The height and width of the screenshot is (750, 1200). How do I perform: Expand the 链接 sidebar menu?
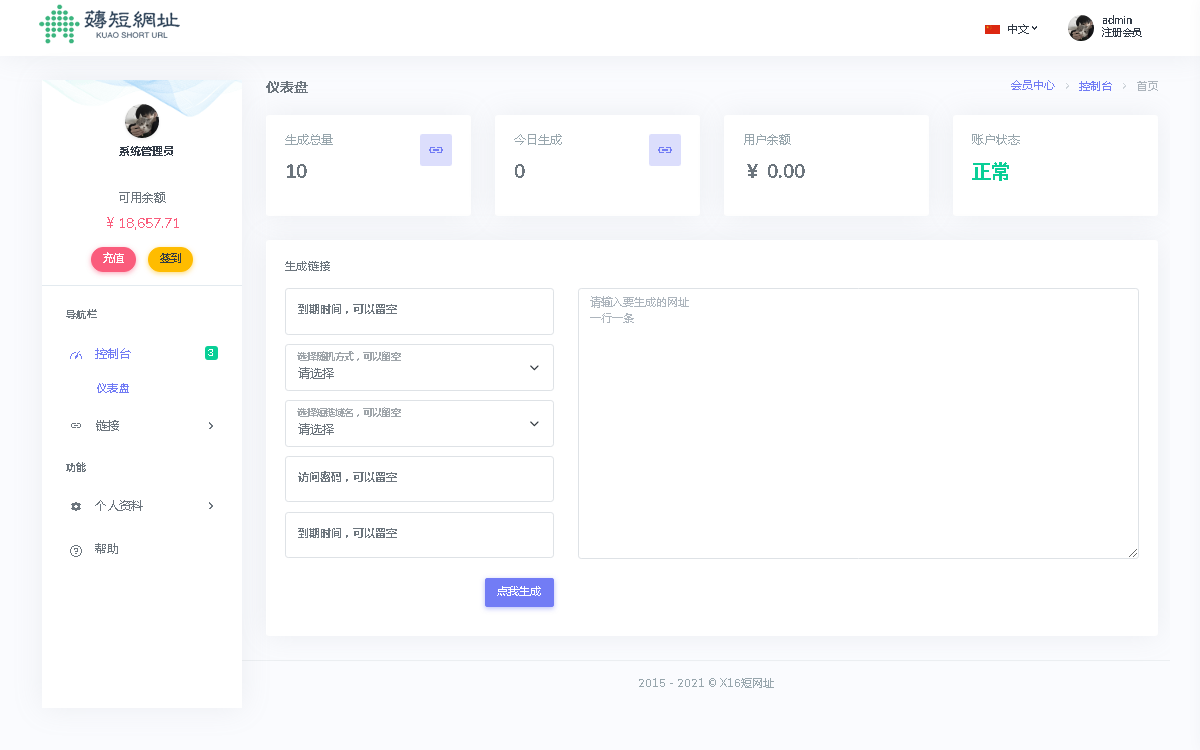coord(141,426)
